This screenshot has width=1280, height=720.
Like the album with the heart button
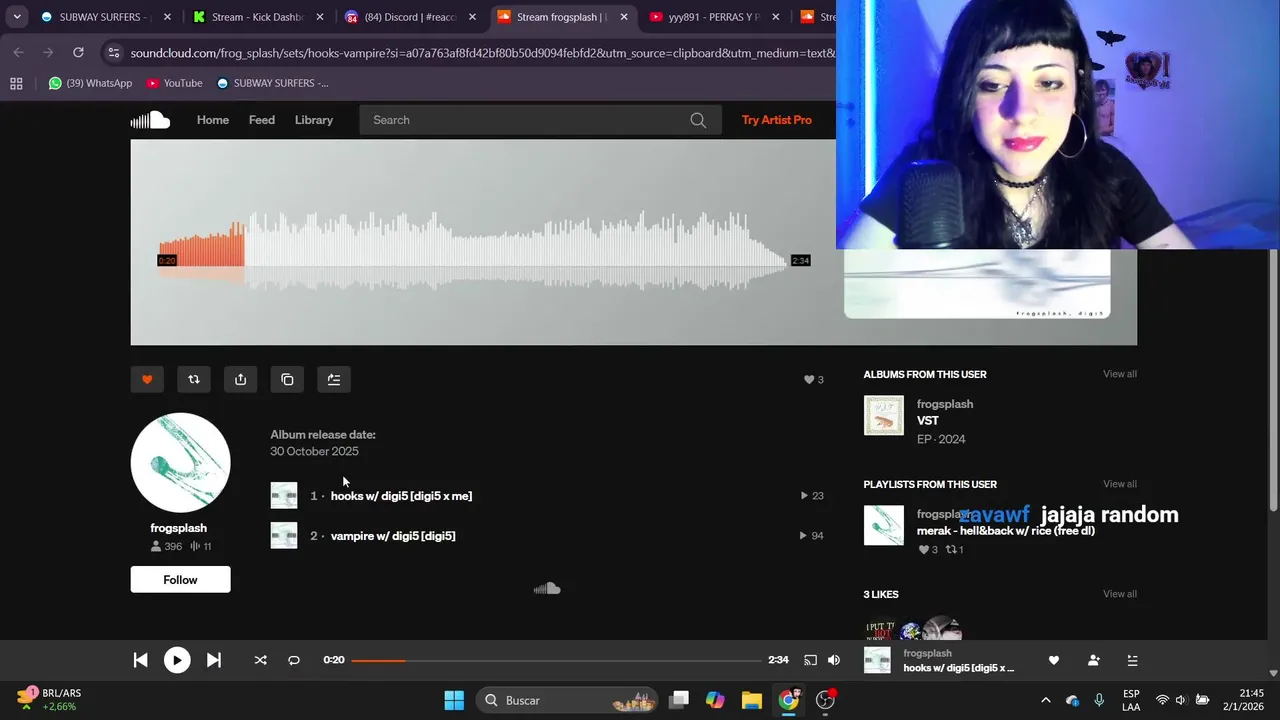(147, 380)
